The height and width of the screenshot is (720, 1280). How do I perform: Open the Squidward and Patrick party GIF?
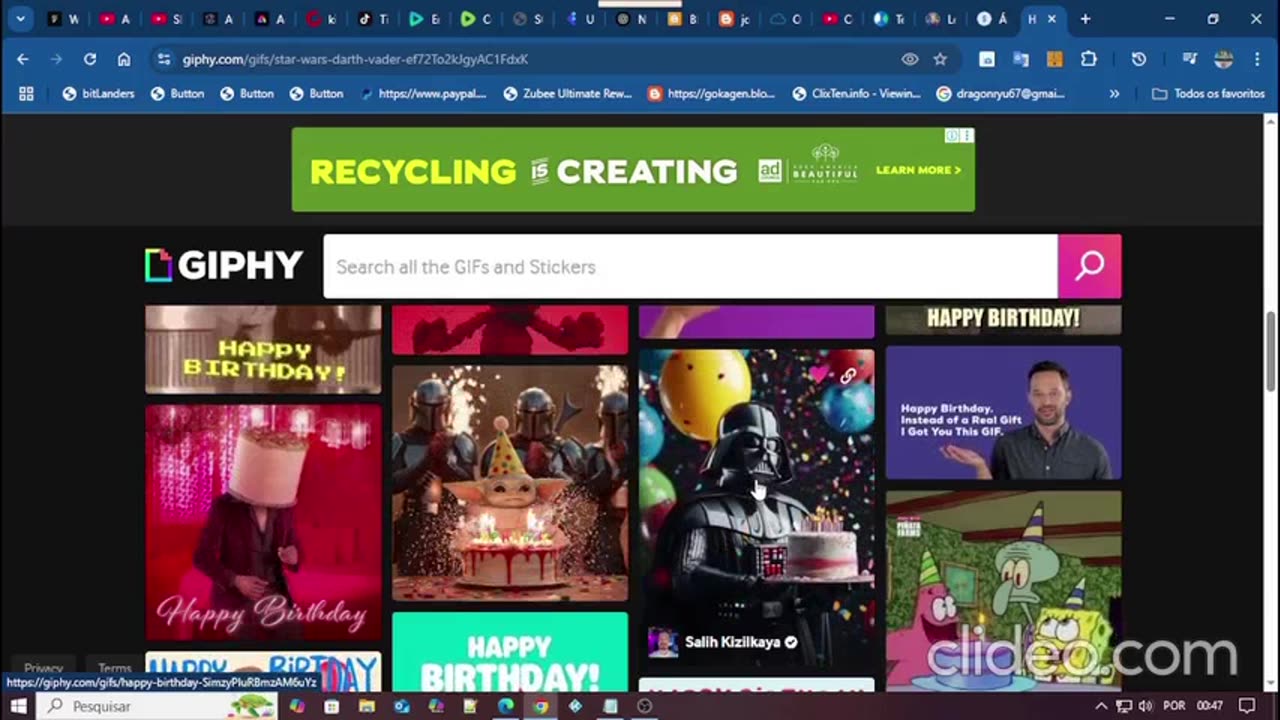pyautogui.click(x=1003, y=590)
